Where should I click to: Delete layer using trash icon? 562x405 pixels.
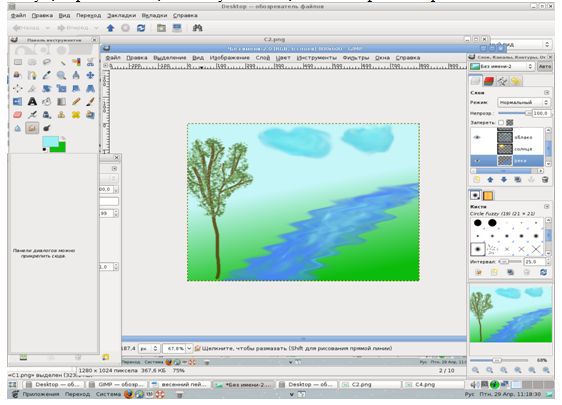click(x=545, y=180)
